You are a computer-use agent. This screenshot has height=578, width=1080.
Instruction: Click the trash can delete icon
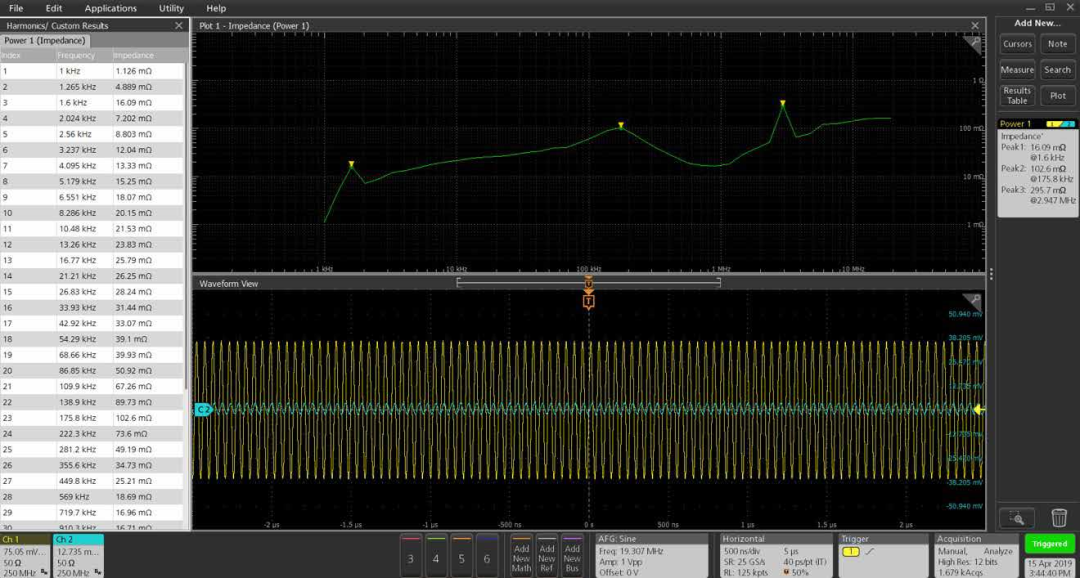pos(1059,517)
